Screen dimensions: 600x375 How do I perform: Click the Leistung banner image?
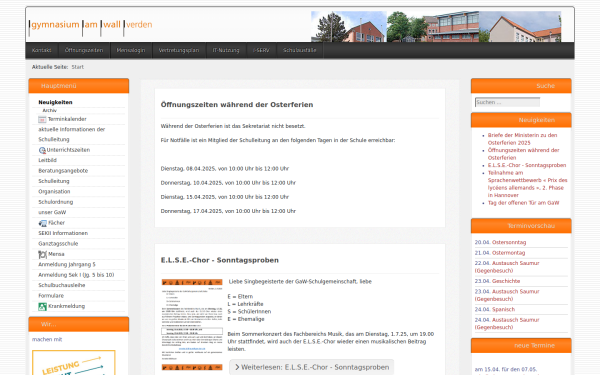pos(74,362)
